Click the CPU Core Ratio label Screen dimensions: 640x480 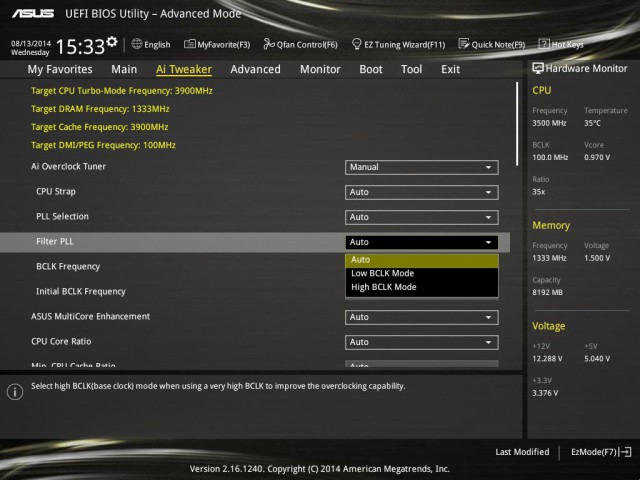pos(61,341)
